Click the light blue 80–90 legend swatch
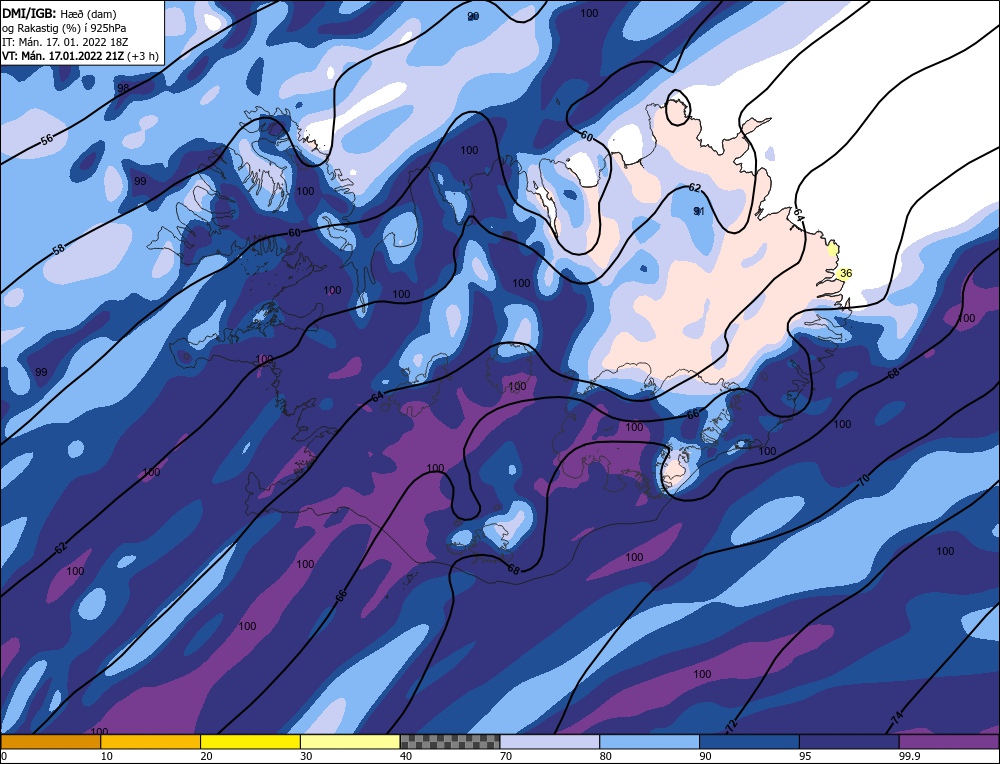The width and height of the screenshot is (1000, 764). (649, 741)
